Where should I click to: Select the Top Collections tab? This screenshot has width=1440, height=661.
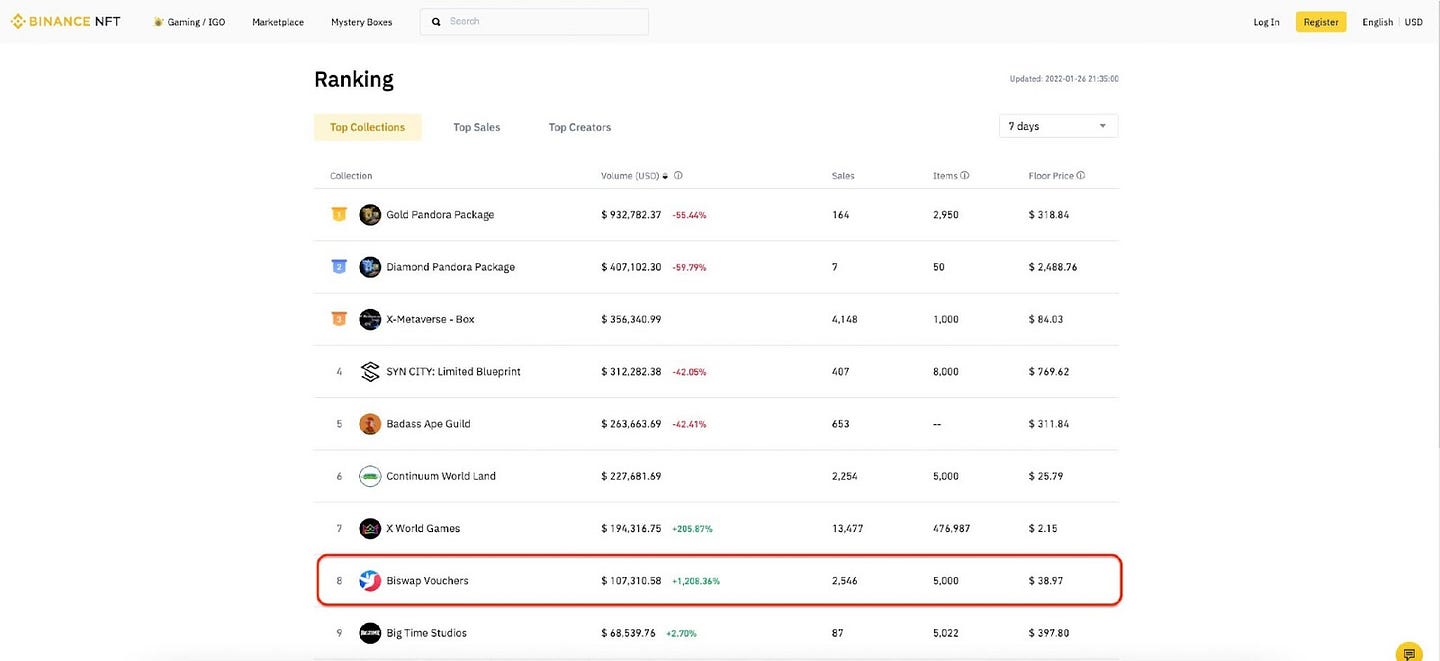coord(368,127)
